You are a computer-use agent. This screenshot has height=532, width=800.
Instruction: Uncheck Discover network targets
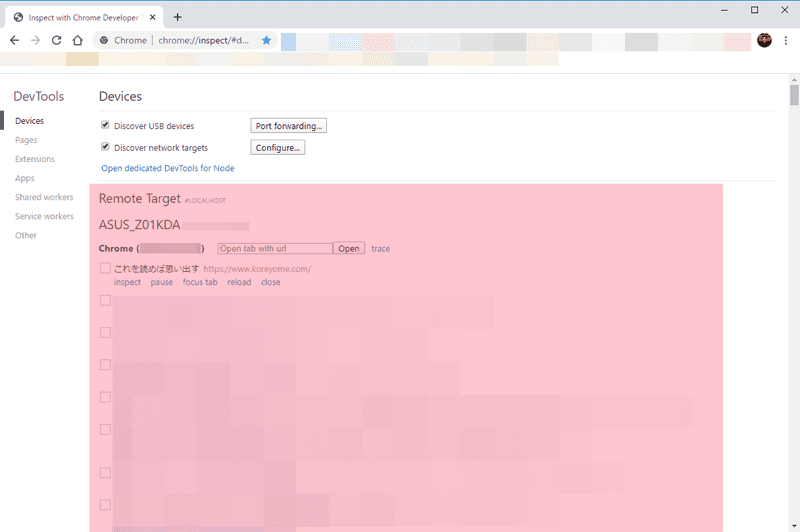point(105,147)
